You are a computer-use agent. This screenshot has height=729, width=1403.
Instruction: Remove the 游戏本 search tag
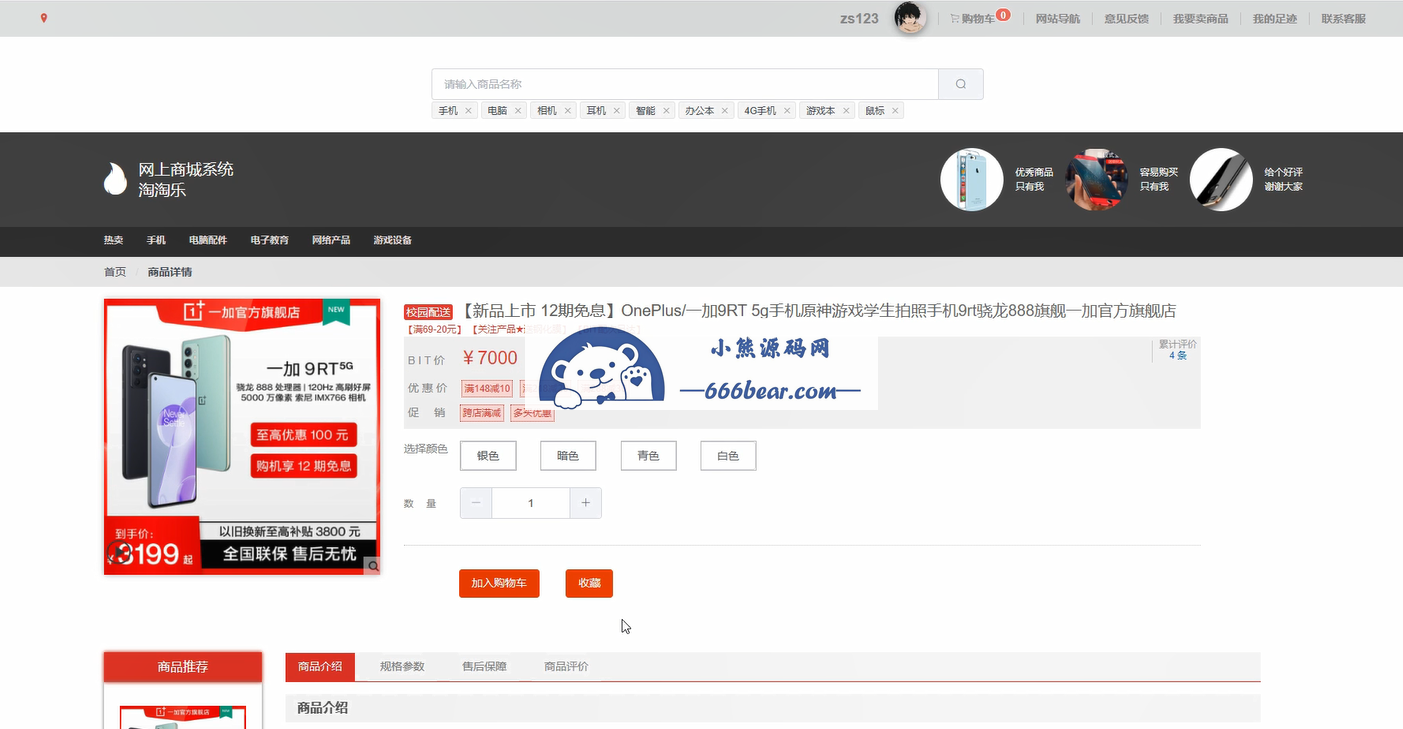coord(846,111)
